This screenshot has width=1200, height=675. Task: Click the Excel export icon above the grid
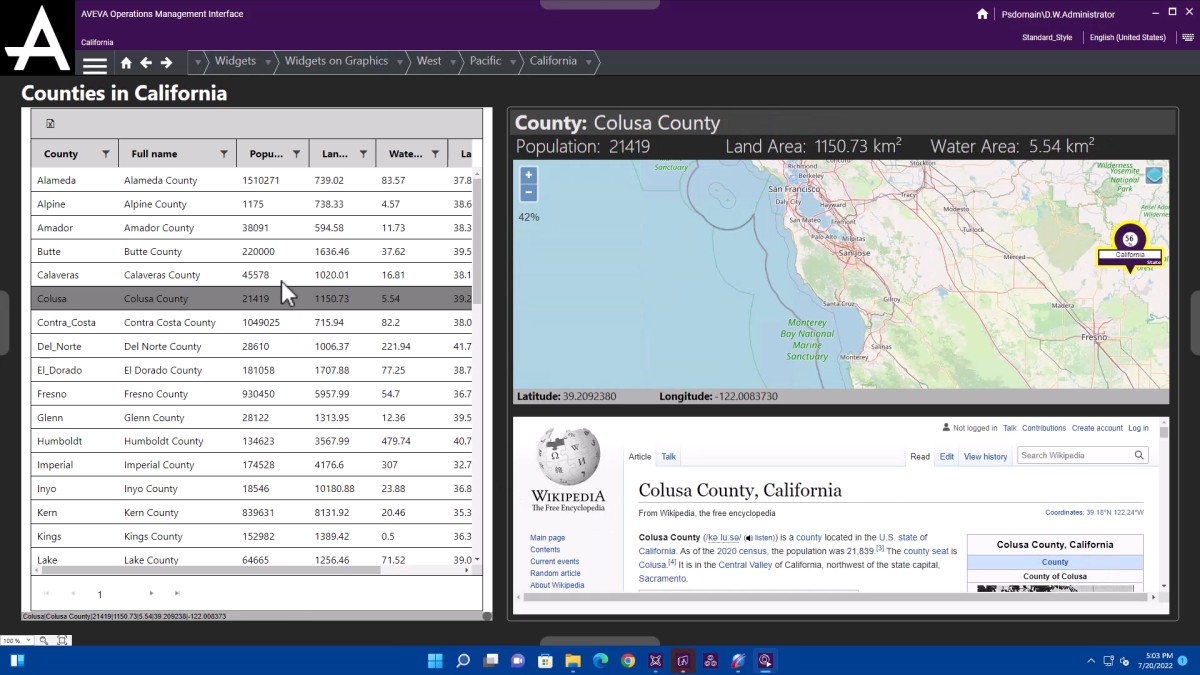(x=50, y=124)
